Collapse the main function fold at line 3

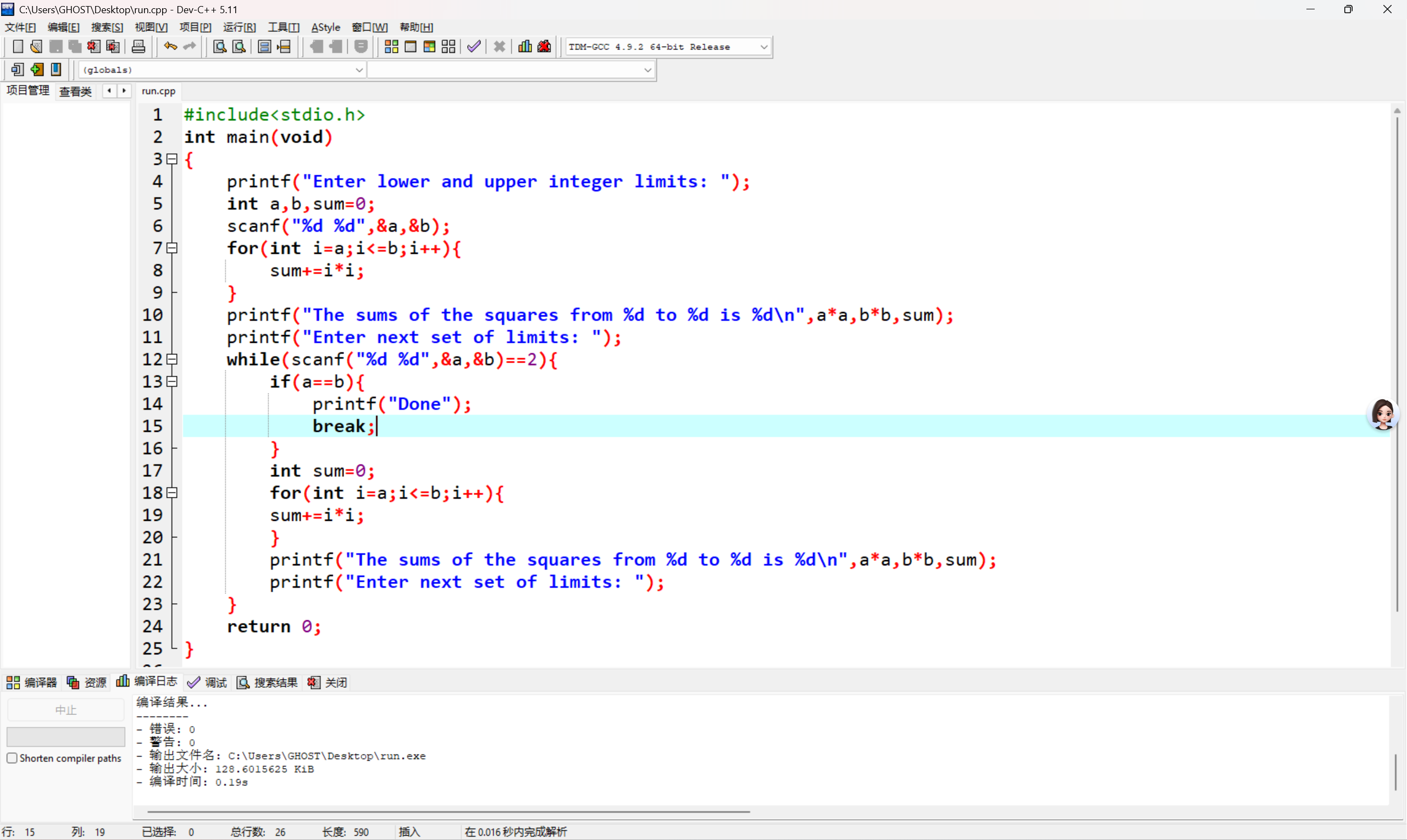pos(172,160)
